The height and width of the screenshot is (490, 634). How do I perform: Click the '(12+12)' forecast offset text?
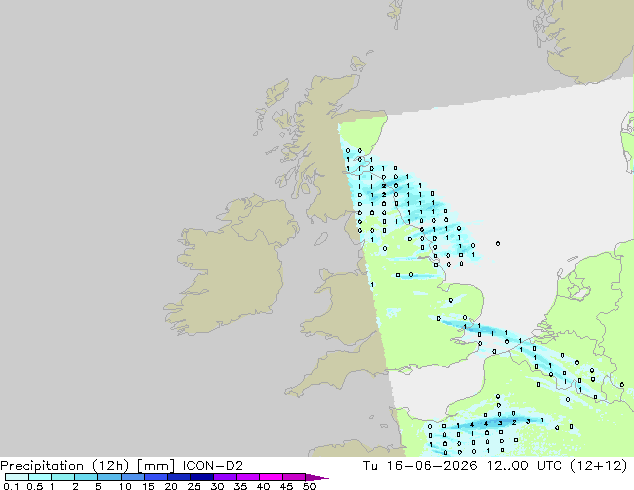click(598, 466)
